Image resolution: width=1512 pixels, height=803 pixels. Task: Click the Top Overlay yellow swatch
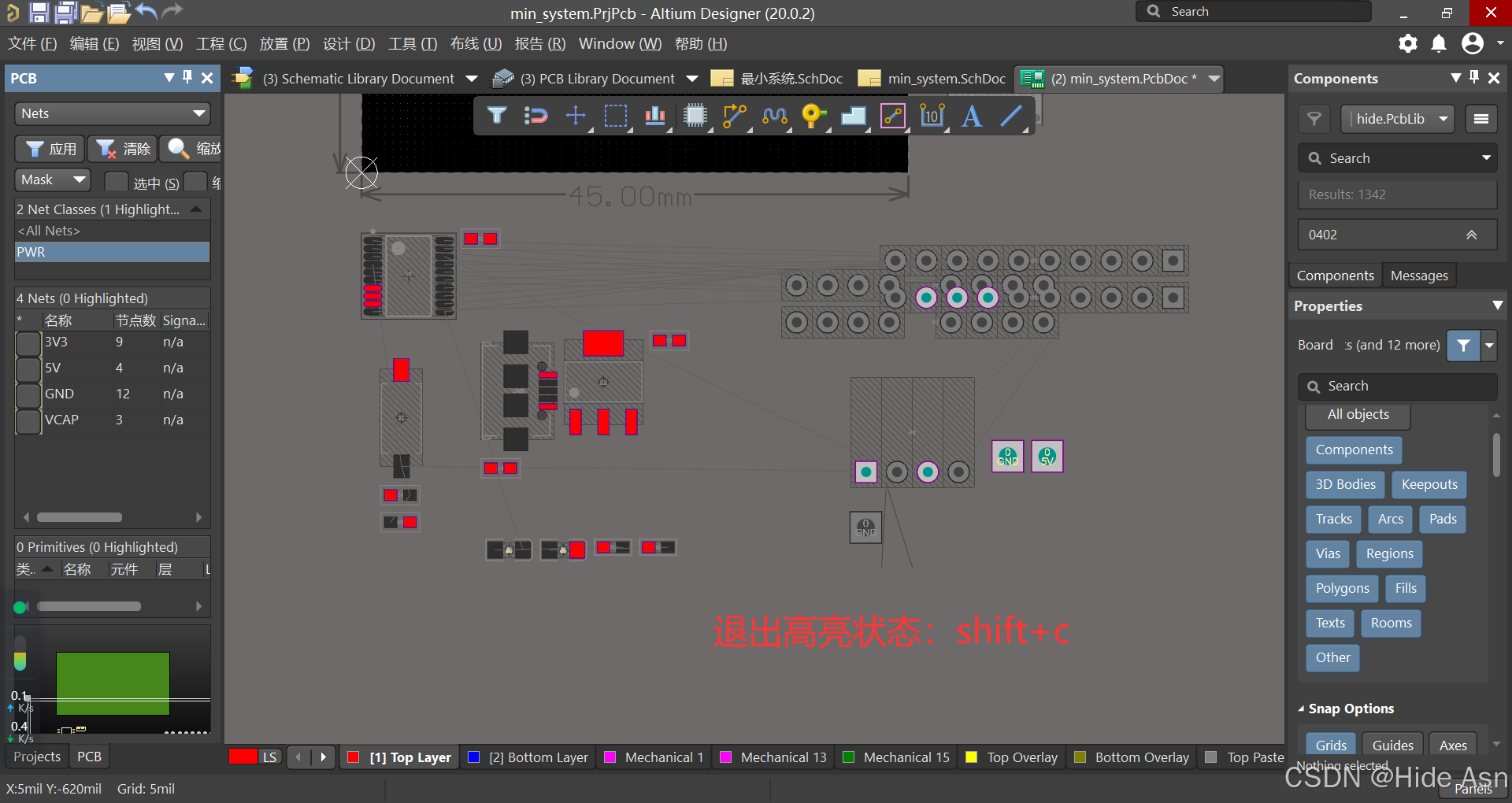click(x=972, y=757)
